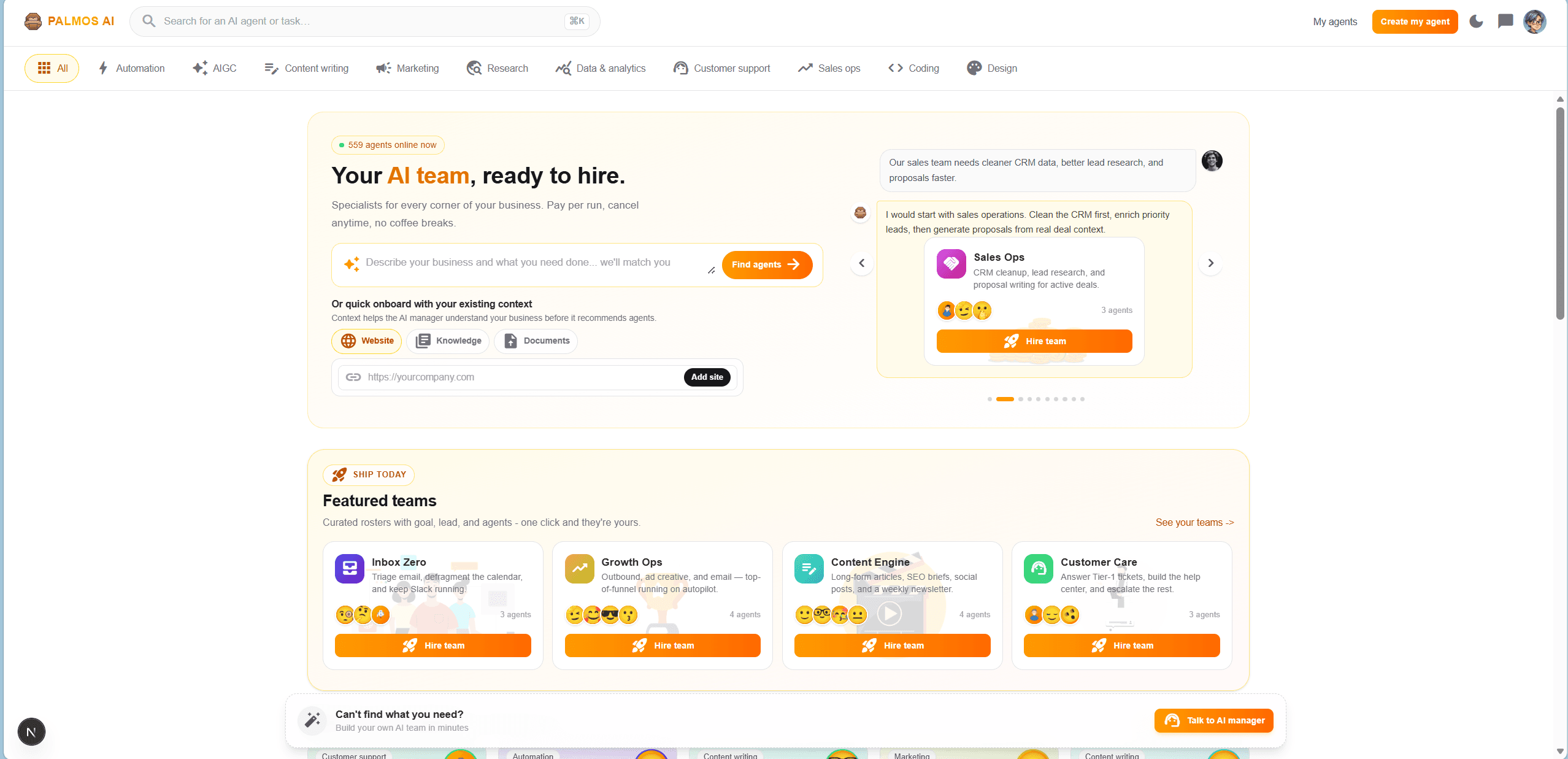The height and width of the screenshot is (759, 1568).
Task: Click Create my agent button
Action: tap(1415, 21)
